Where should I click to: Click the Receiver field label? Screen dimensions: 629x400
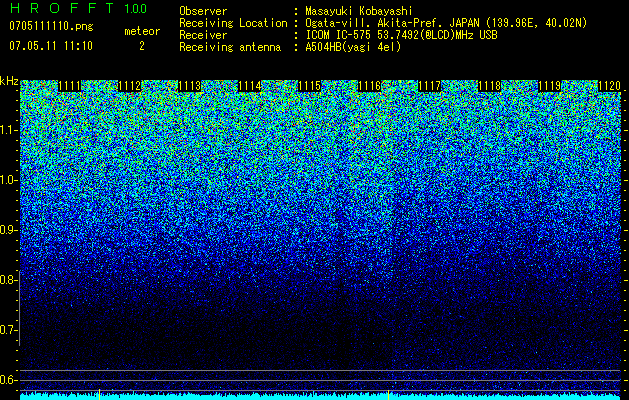203,35
